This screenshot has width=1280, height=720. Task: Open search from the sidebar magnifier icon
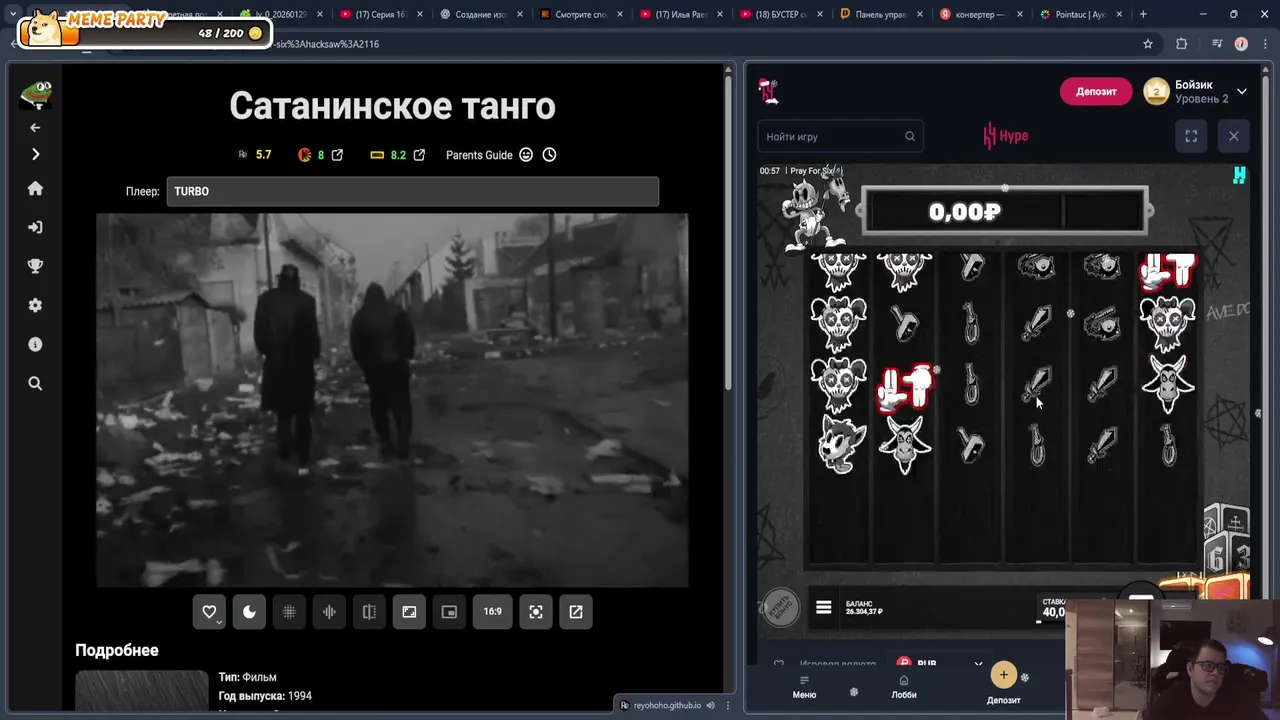[x=35, y=383]
